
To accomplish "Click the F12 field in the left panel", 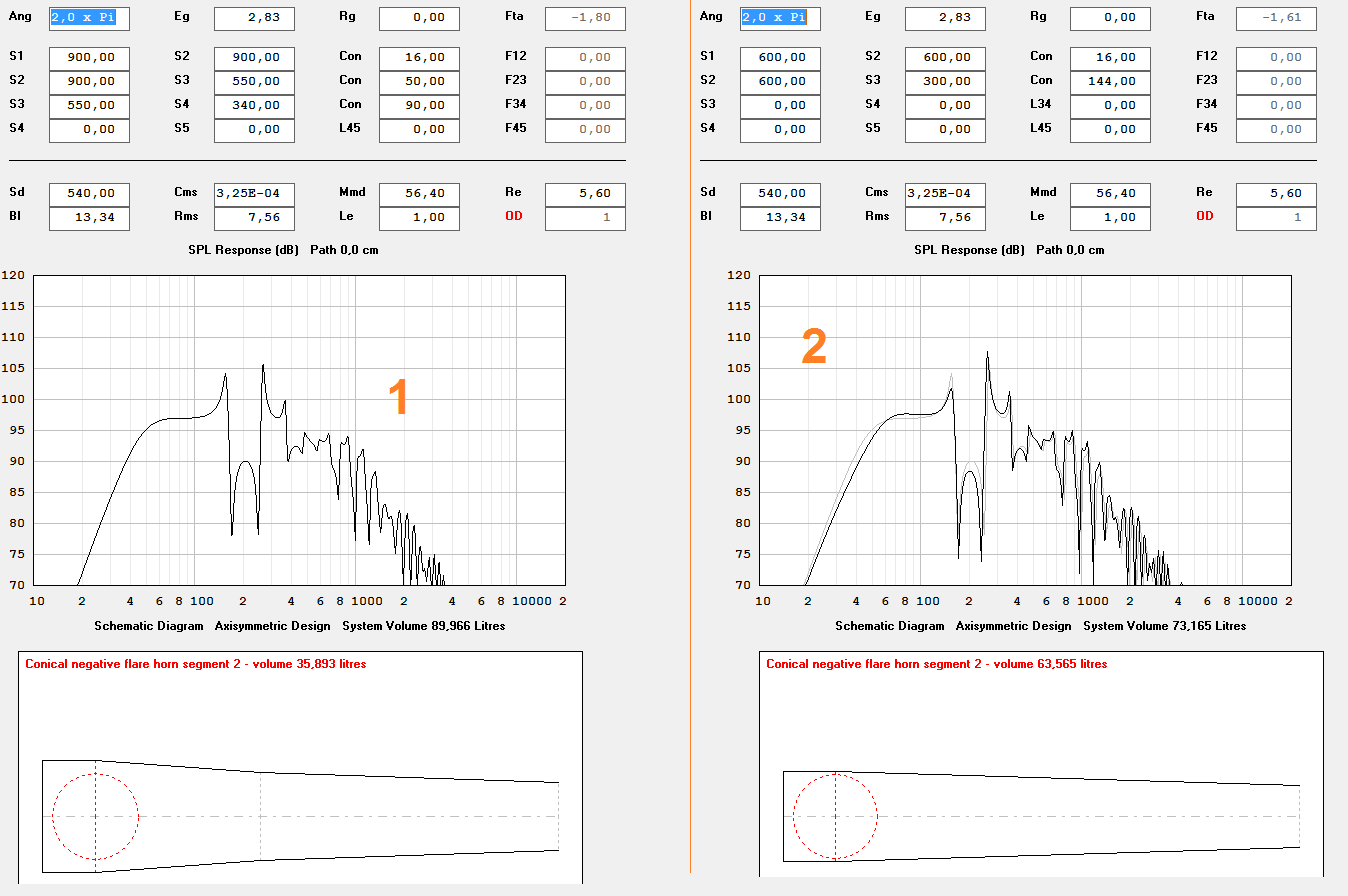I will (x=585, y=58).
